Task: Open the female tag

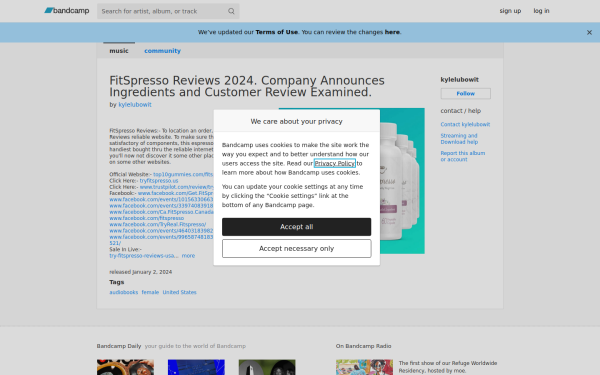Action: click(x=150, y=292)
